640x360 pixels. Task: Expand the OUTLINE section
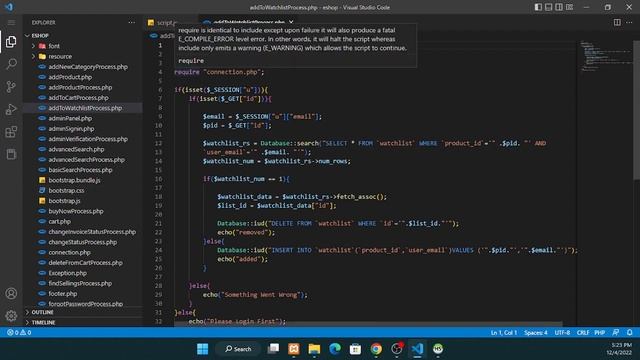coord(42,312)
